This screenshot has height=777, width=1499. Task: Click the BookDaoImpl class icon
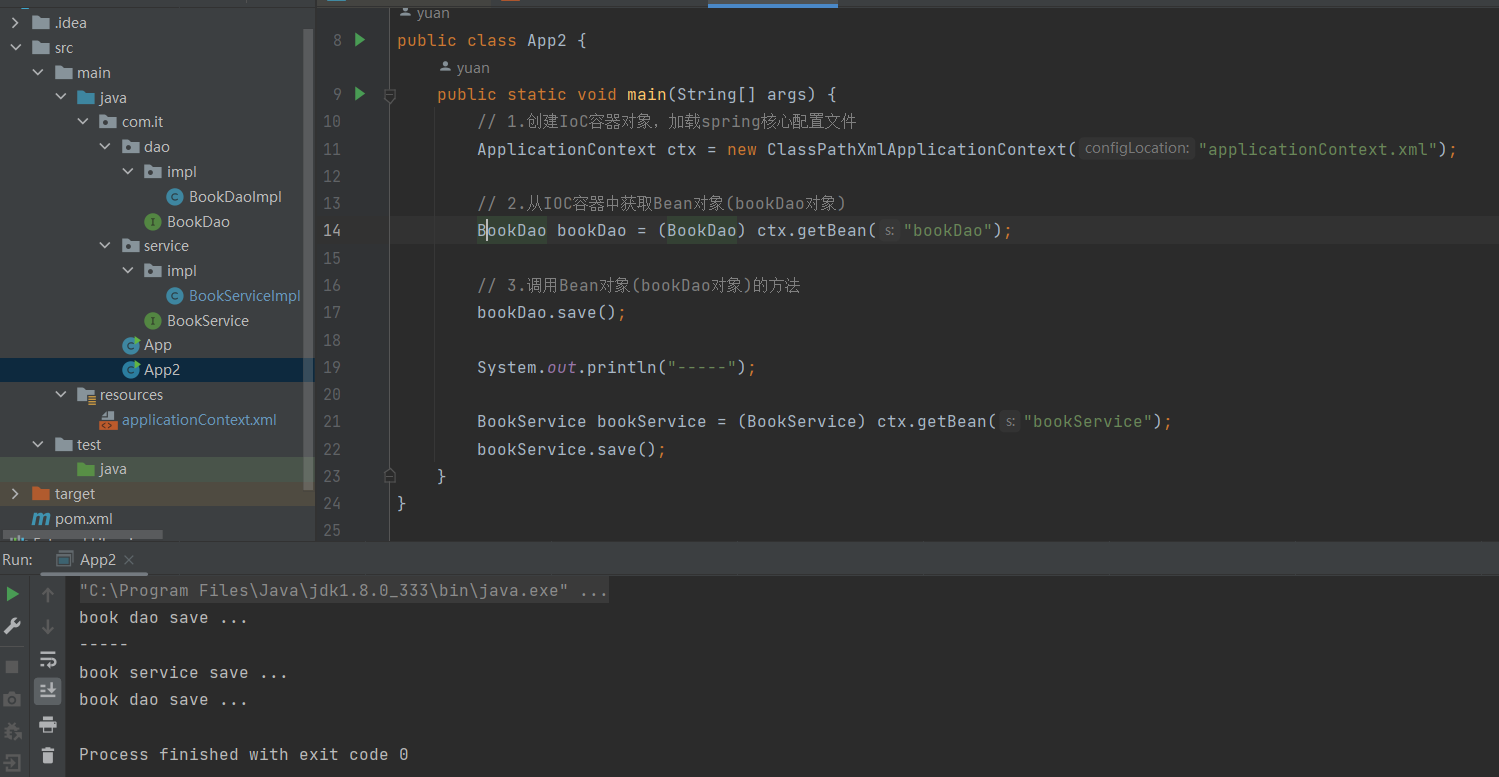[175, 197]
